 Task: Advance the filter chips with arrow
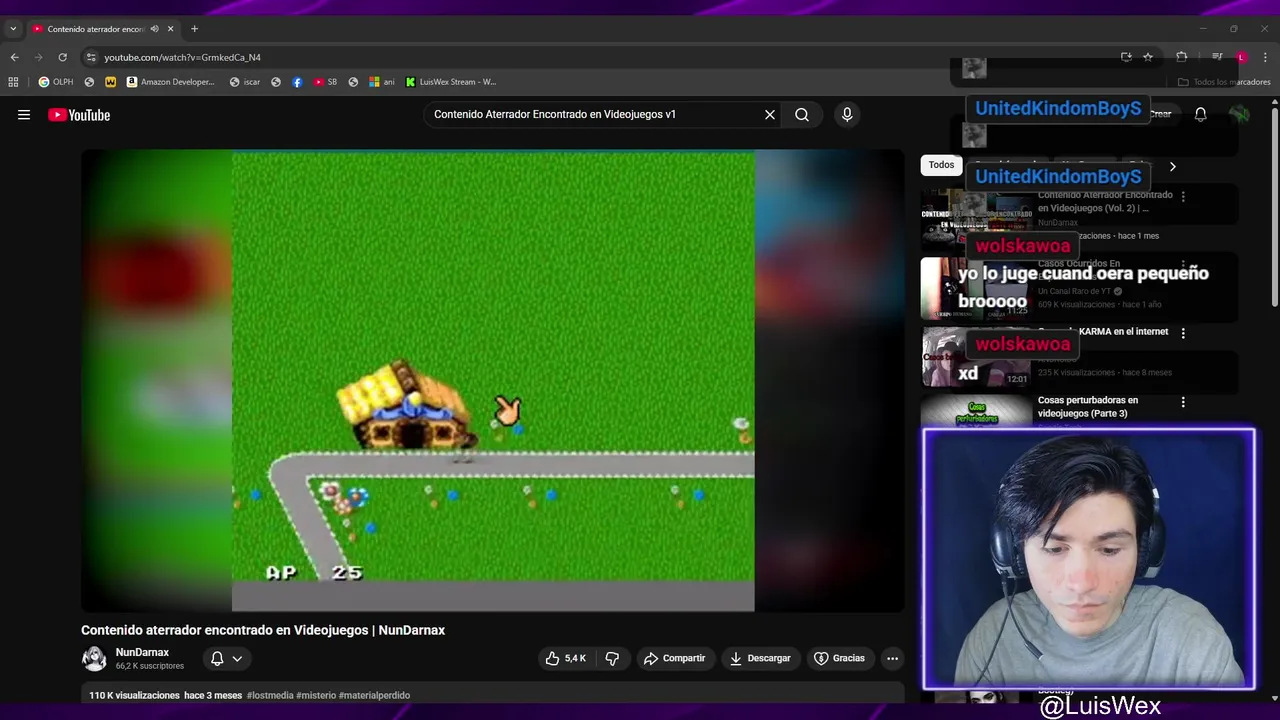[x=1172, y=166]
